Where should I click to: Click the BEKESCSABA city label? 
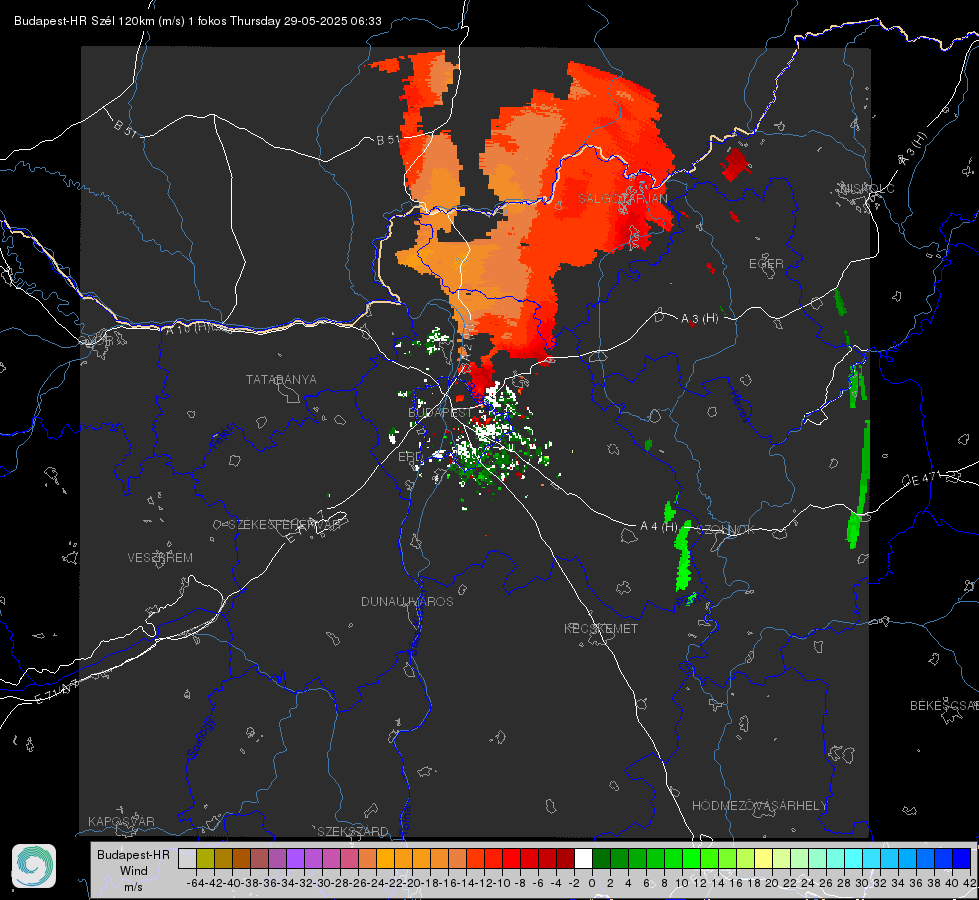point(944,706)
